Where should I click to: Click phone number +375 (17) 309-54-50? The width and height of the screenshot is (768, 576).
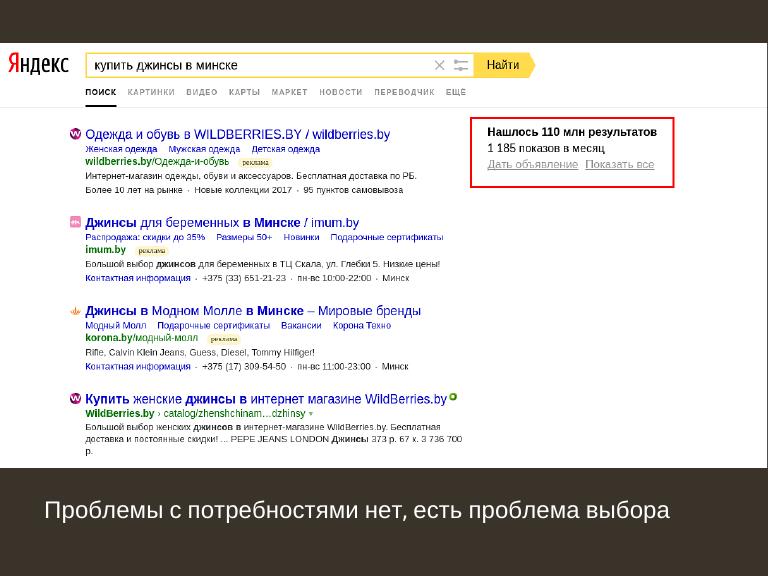point(244,366)
